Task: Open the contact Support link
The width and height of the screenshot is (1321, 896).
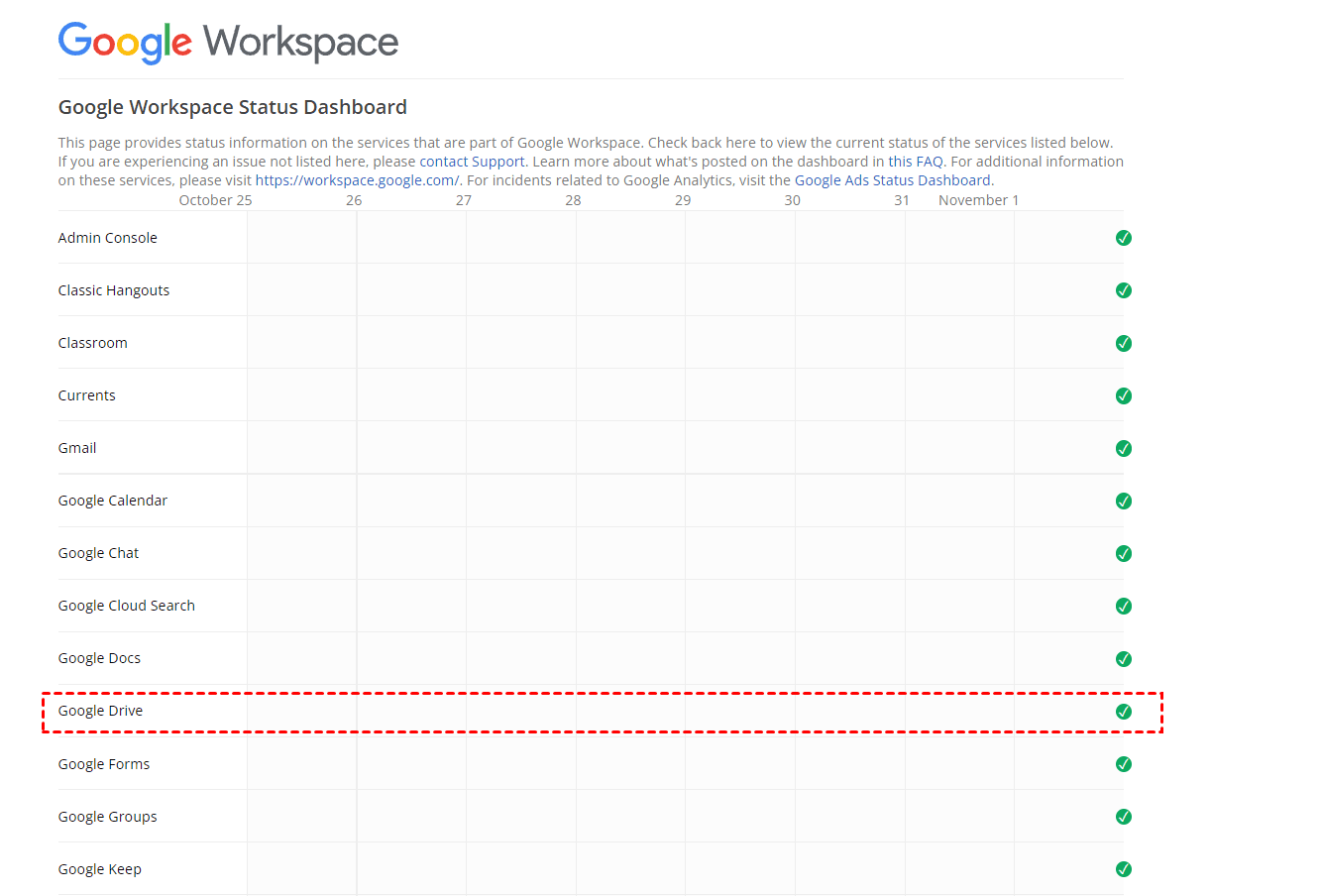Action: pos(472,162)
